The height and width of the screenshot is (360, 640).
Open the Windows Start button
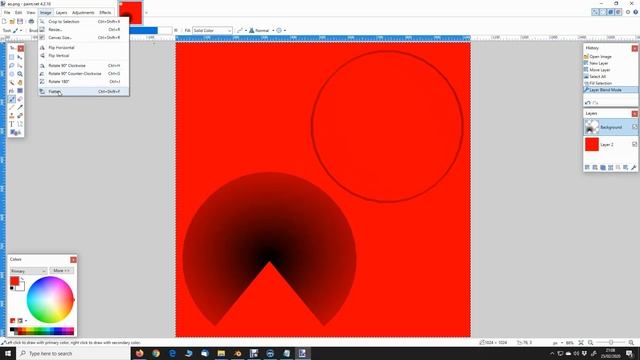click(x=8, y=353)
